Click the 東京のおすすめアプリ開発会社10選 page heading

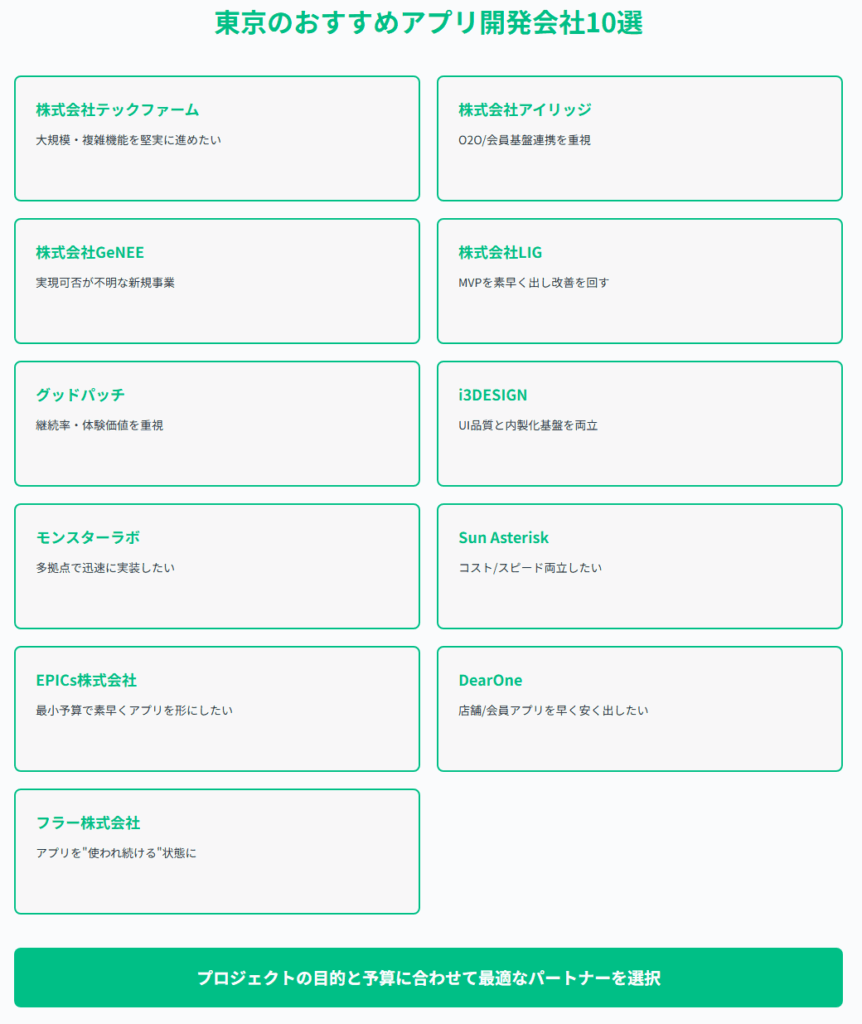(429, 23)
